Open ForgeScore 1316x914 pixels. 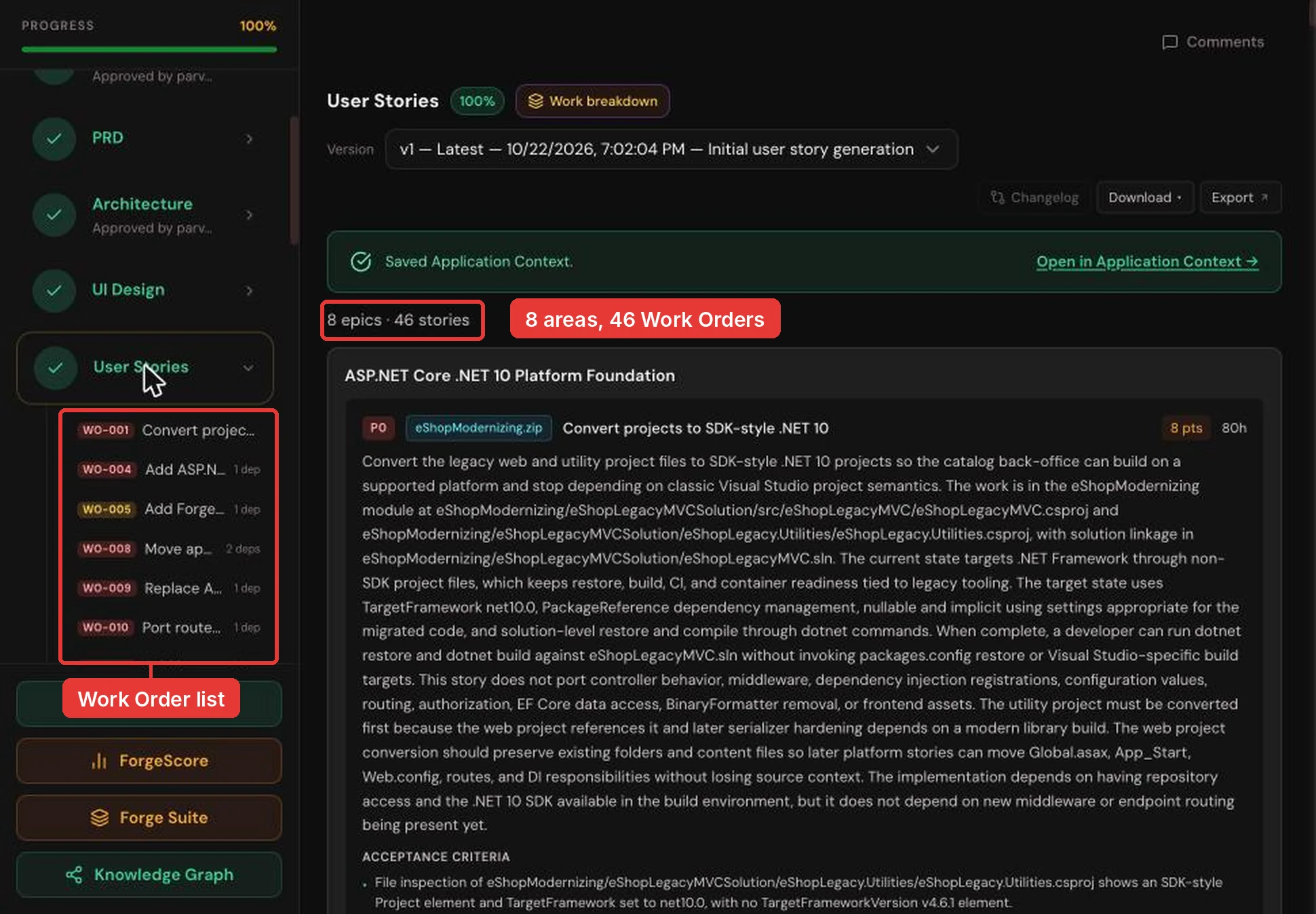[149, 761]
